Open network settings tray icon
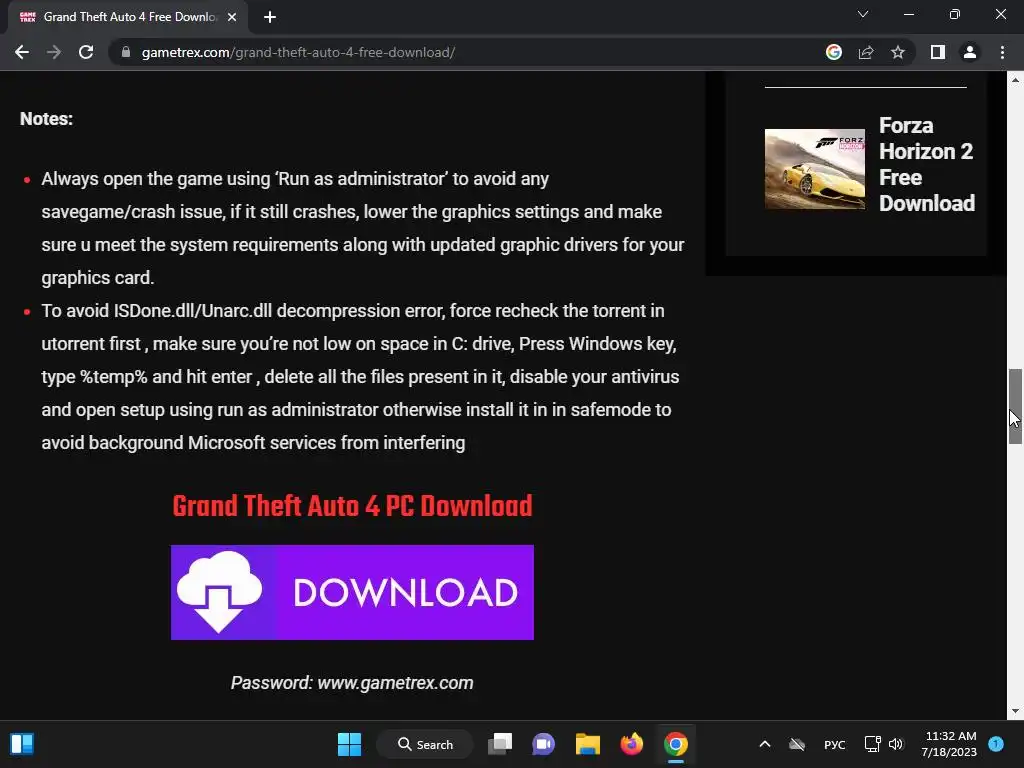Screen dimensions: 1024x768 pyautogui.click(x=872, y=744)
